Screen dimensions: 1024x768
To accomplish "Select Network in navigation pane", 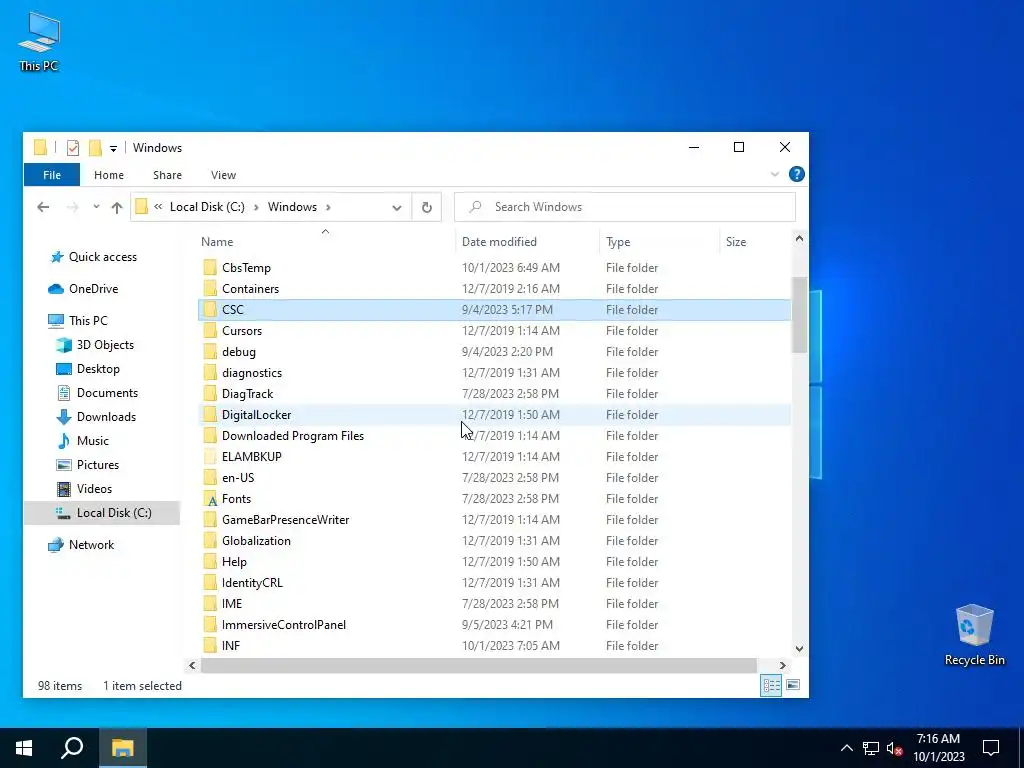I will tap(91, 545).
